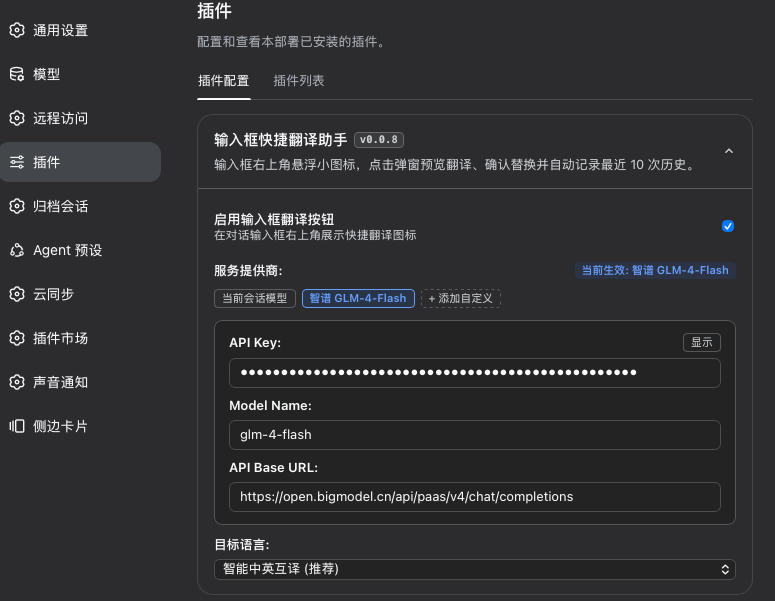This screenshot has height=601, width=775.
Task: Collapse the 输入框快捷翻译助手 plugin card
Action: 729,151
